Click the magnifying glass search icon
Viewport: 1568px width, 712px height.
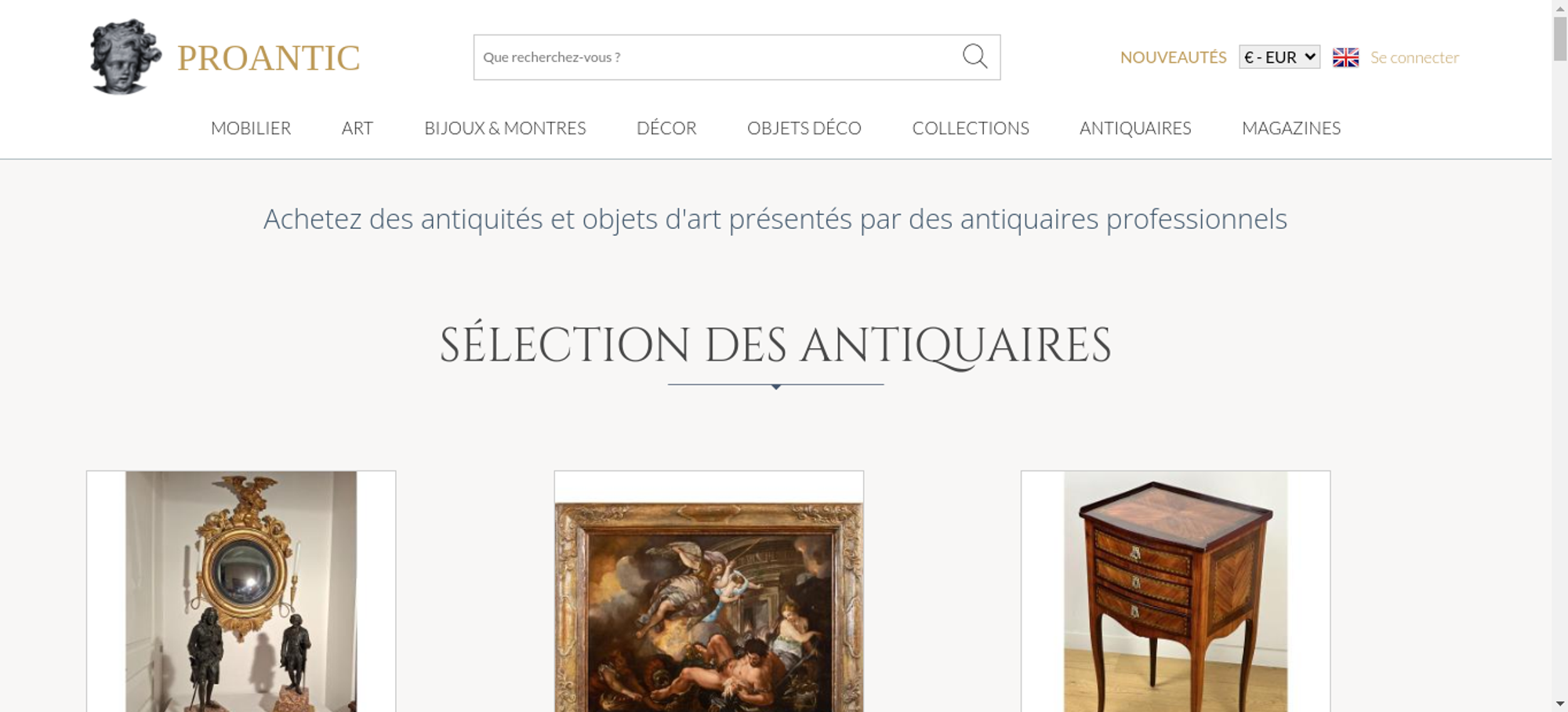point(975,56)
